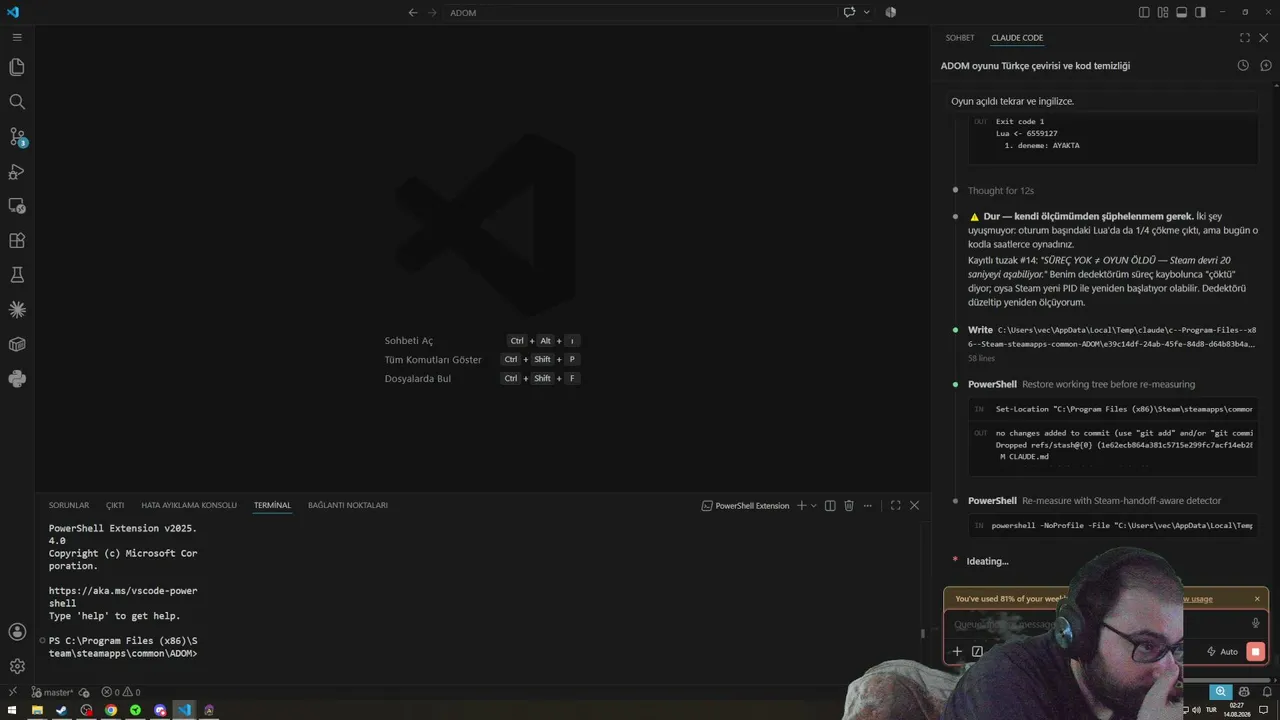1280x720 pixels.
Task: Open the customize layout menu
Action: tap(1163, 13)
